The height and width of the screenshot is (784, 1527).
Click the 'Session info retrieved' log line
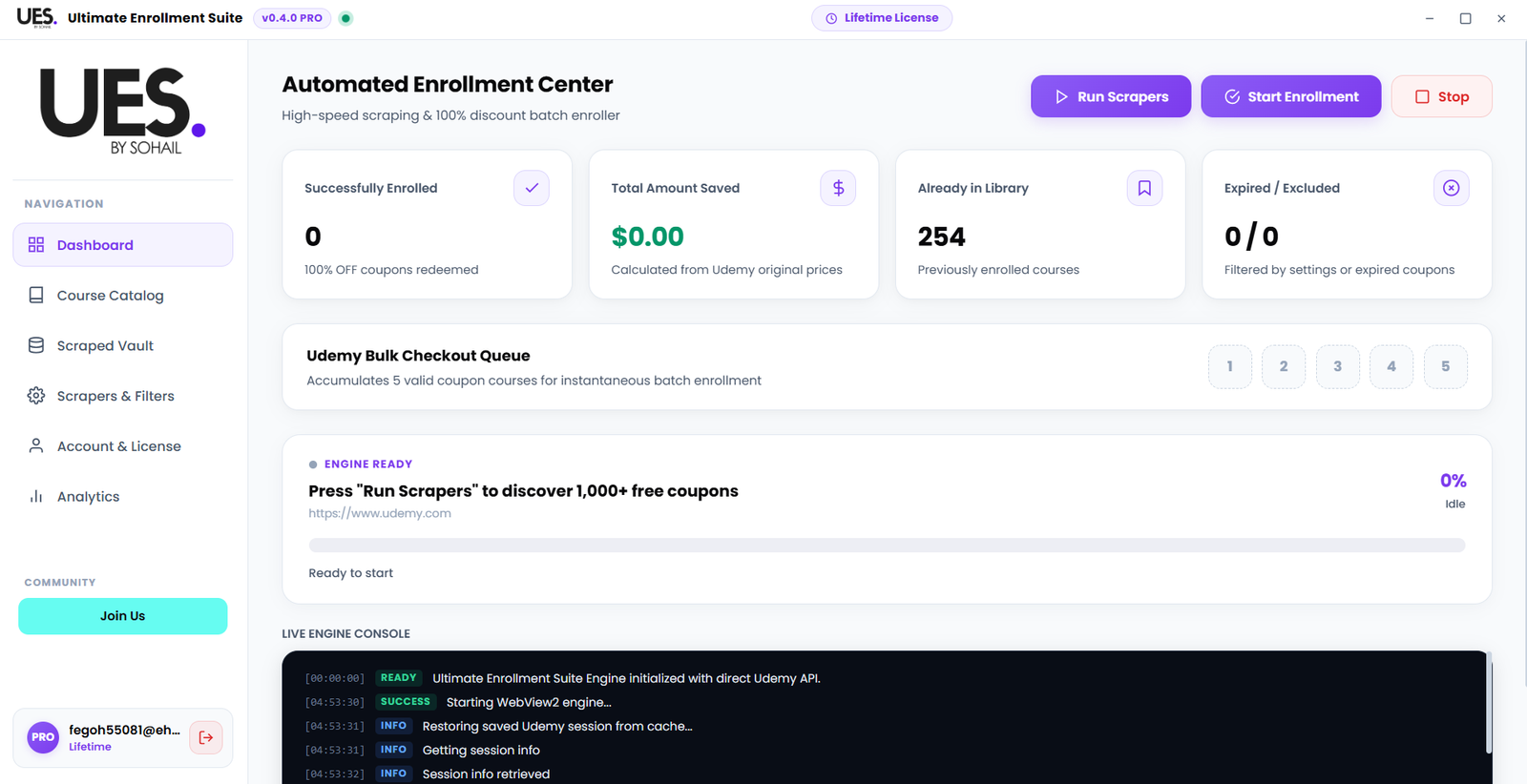pyautogui.click(x=486, y=774)
